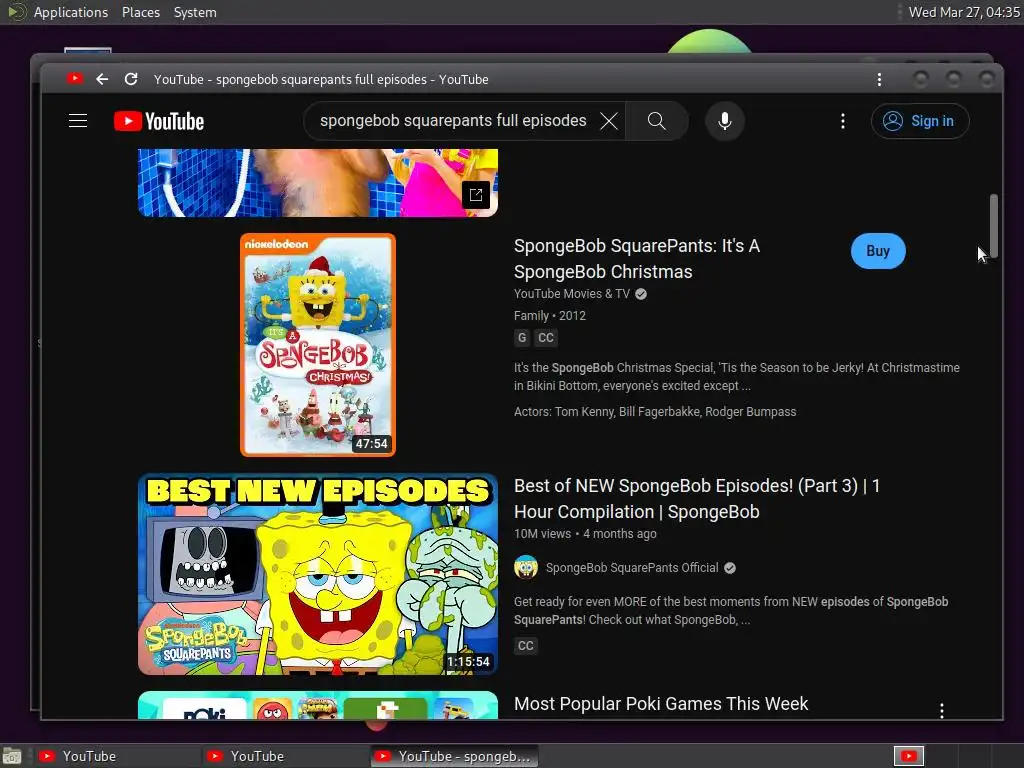Open SpongeBob SquarePants: It's A SpongeBob Christmas title
The image size is (1024, 768).
[637, 259]
